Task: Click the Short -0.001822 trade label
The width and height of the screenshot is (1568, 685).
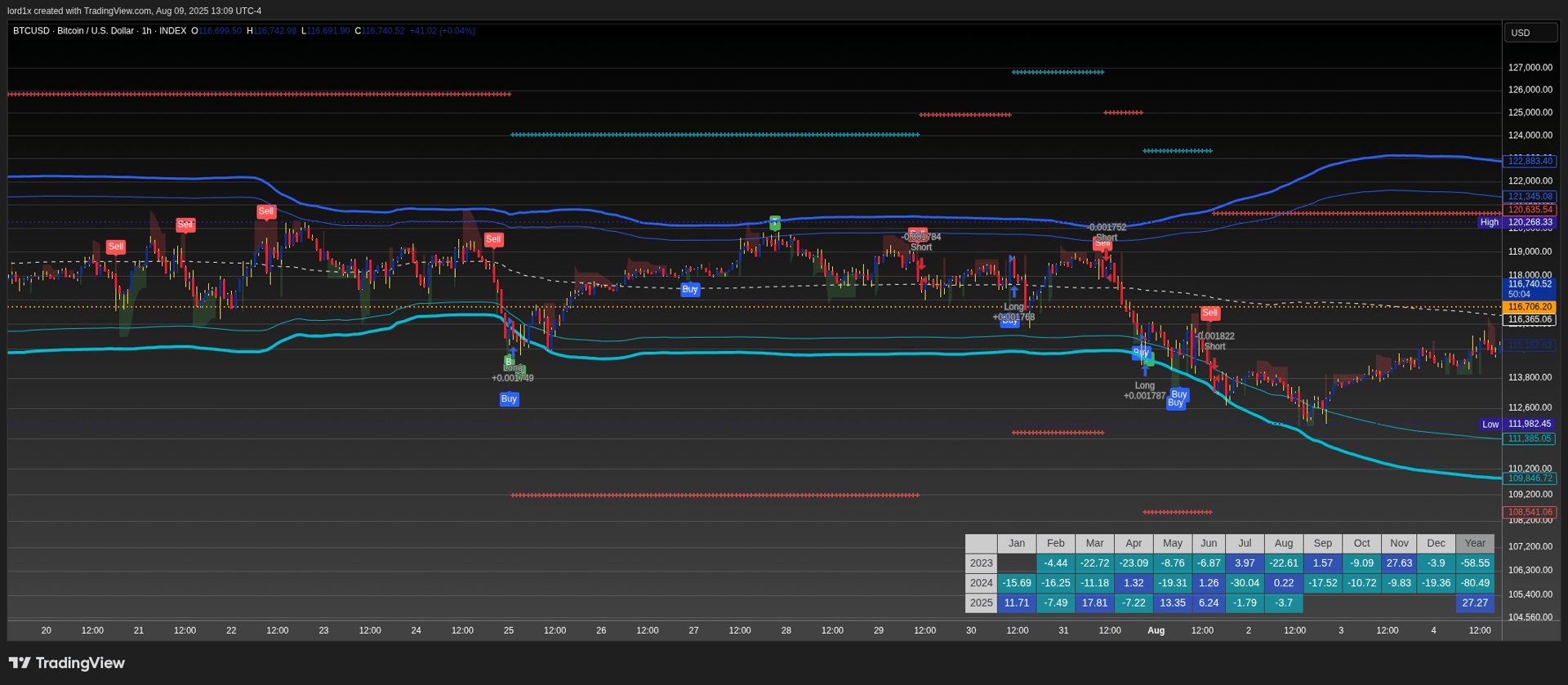Action: pyautogui.click(x=1215, y=341)
